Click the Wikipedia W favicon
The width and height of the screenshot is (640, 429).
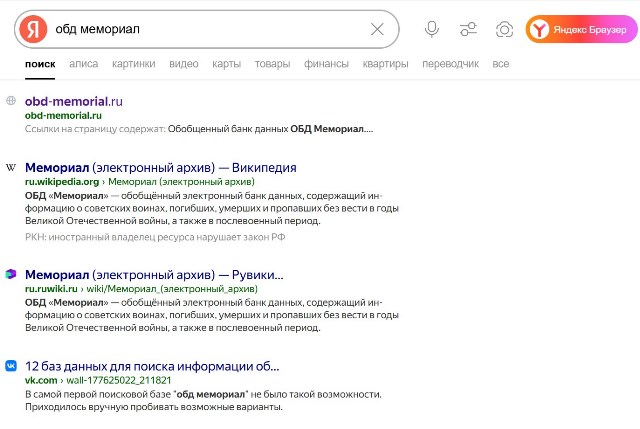[x=11, y=167]
